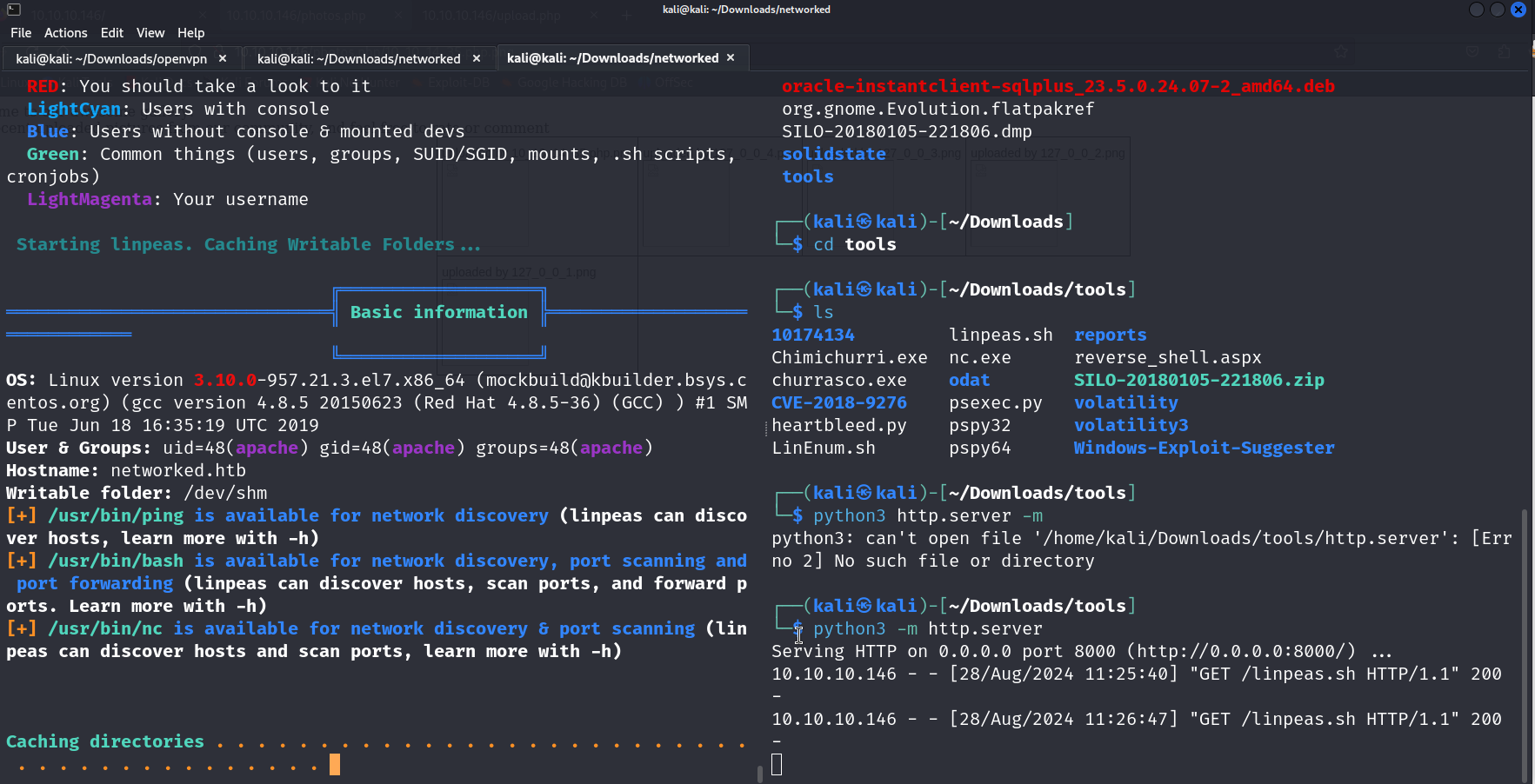Minimize the terminal window

[x=1476, y=10]
